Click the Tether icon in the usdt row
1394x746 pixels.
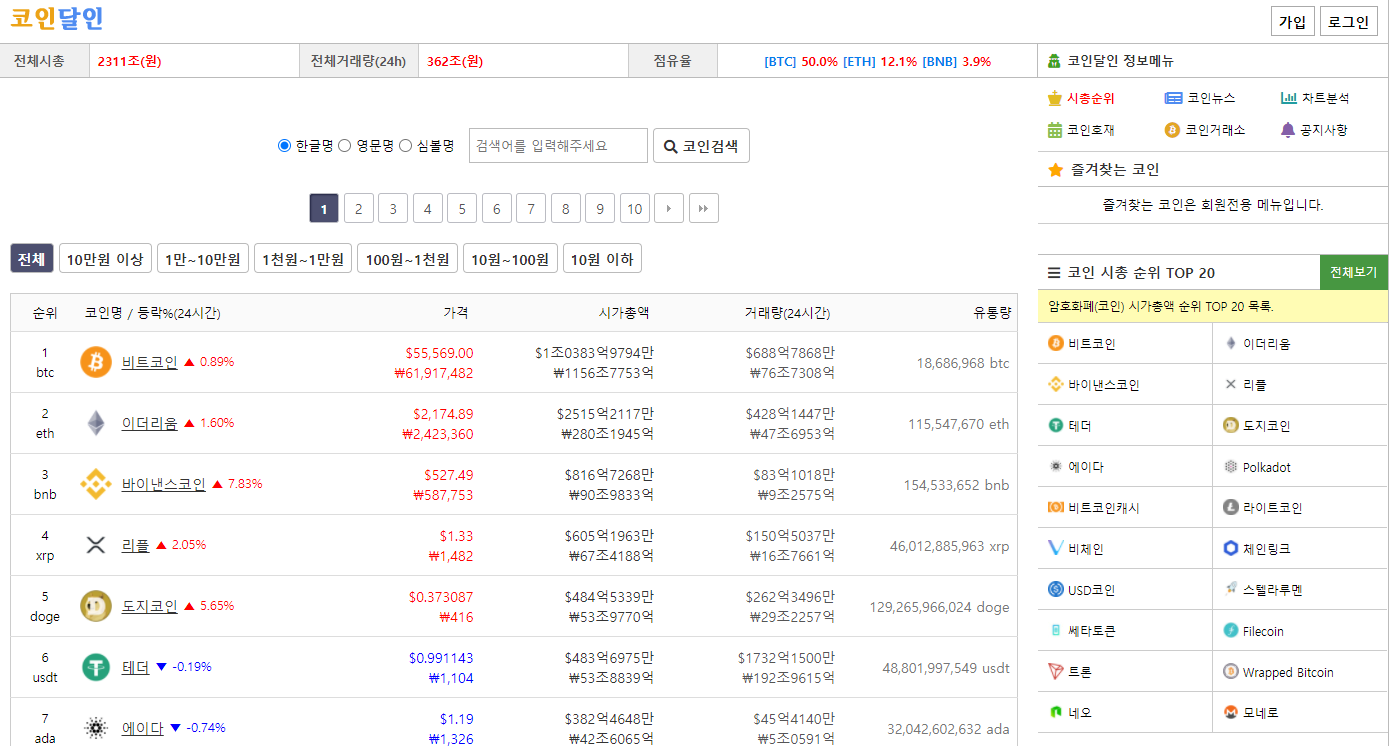tap(96, 667)
